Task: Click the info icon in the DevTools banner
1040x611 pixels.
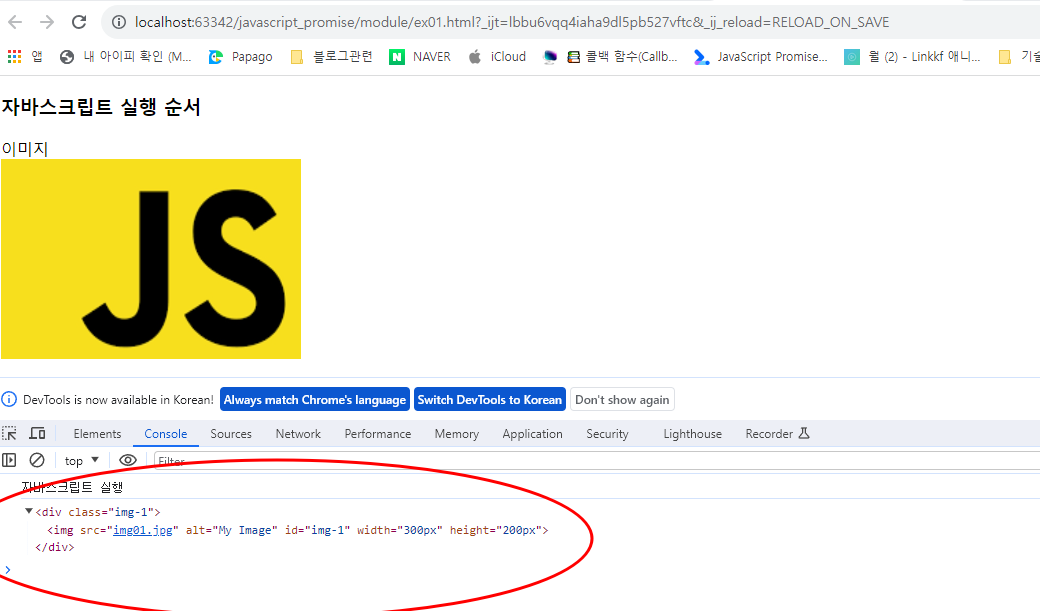Action: [x=9, y=399]
